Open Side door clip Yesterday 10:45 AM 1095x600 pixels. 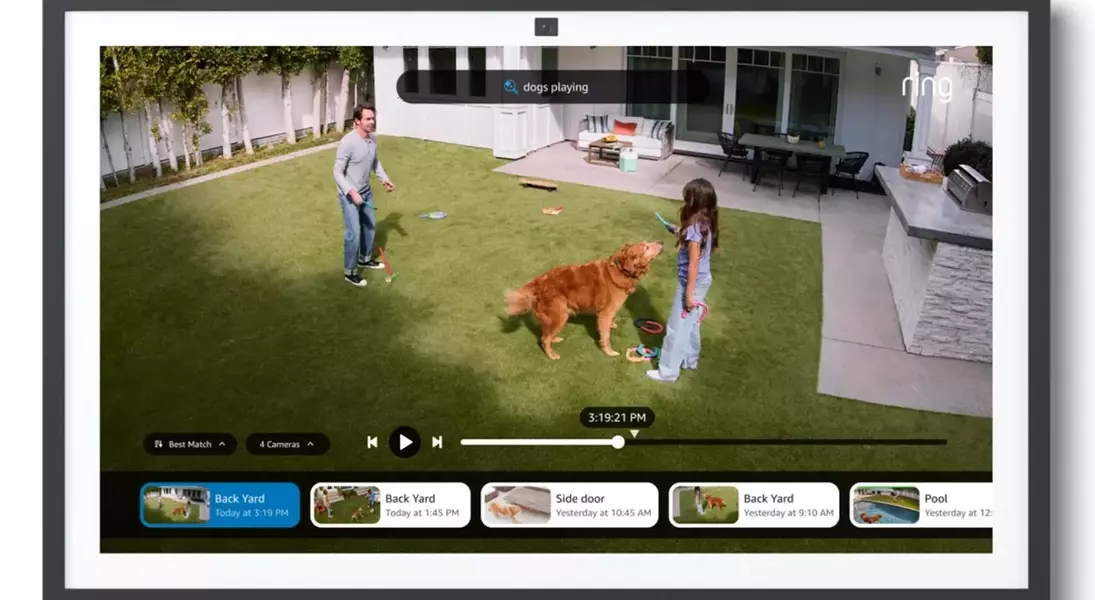[x=569, y=504]
